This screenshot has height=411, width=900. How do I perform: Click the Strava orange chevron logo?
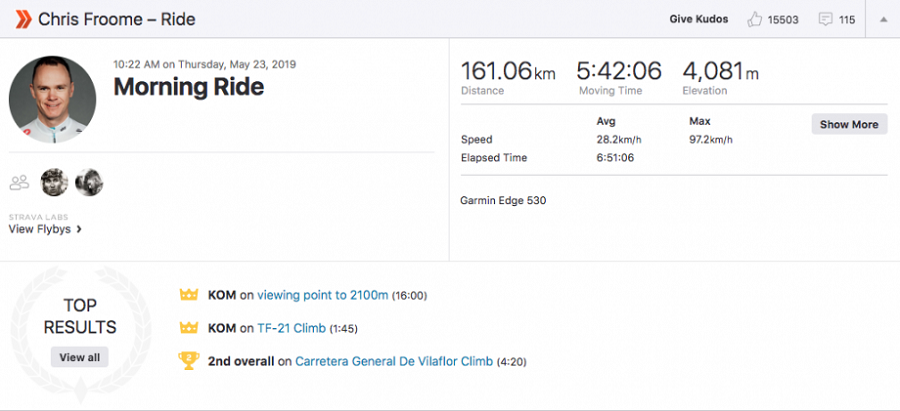(23, 20)
